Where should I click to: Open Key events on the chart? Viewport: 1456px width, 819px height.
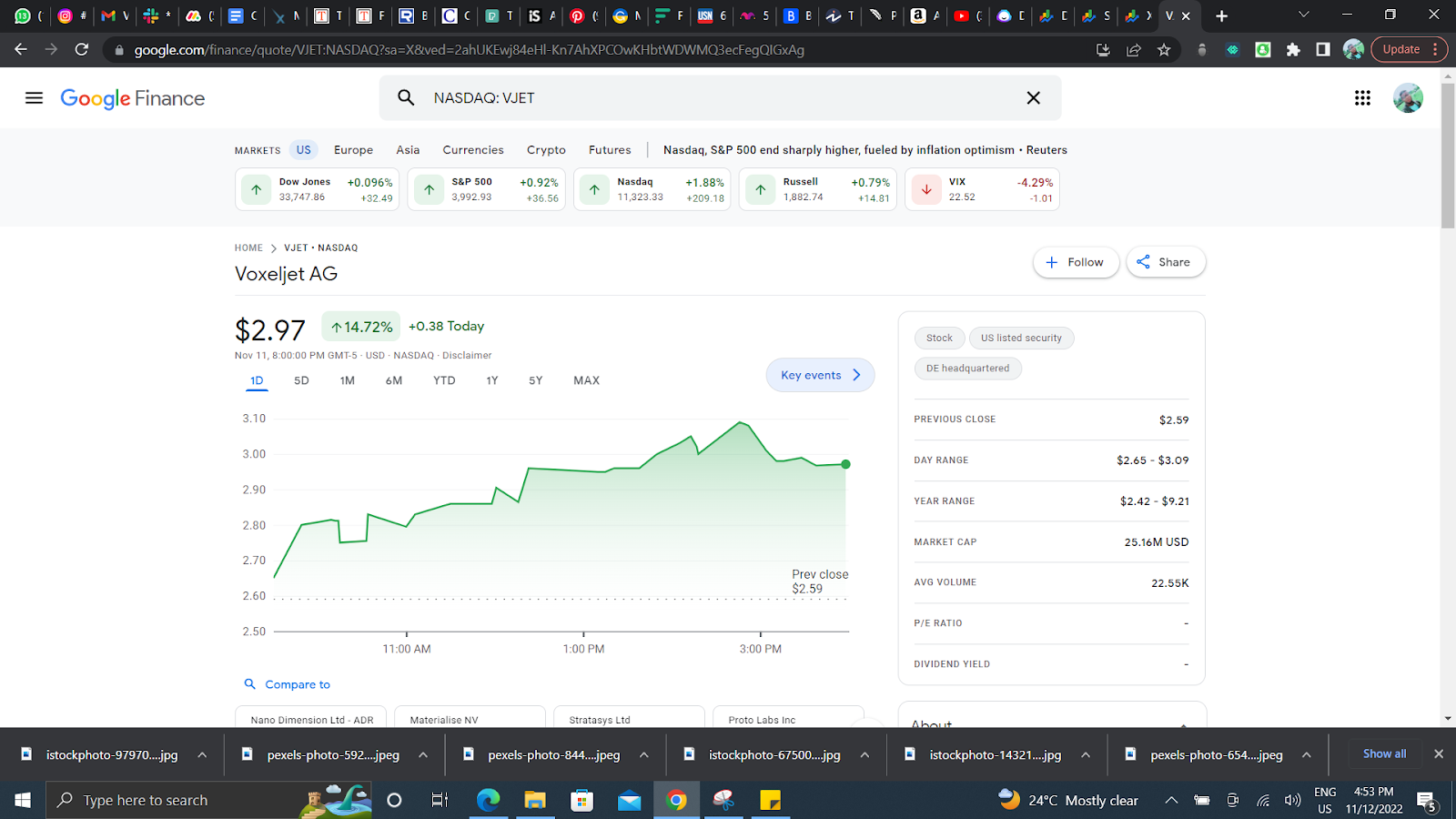820,375
